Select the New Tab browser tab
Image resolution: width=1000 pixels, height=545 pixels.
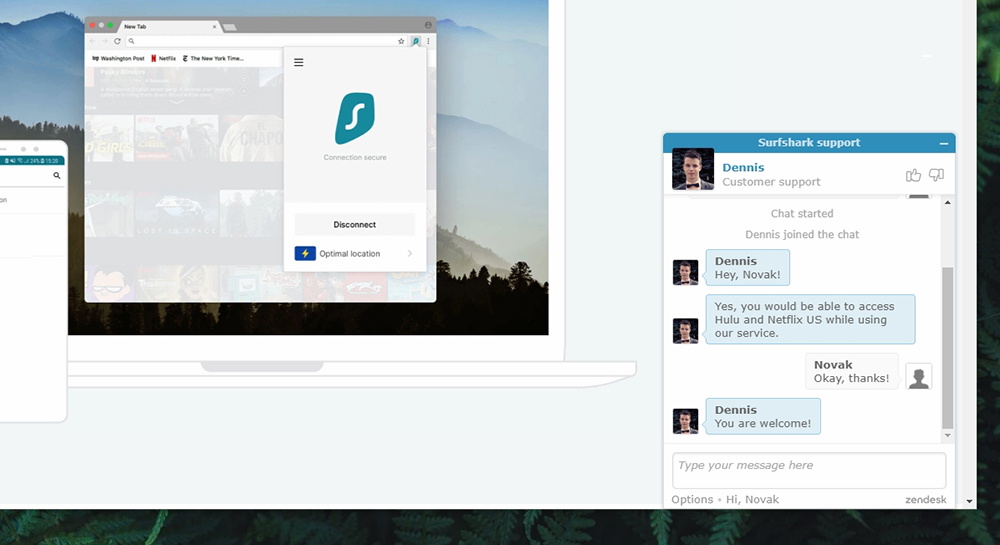click(167, 26)
